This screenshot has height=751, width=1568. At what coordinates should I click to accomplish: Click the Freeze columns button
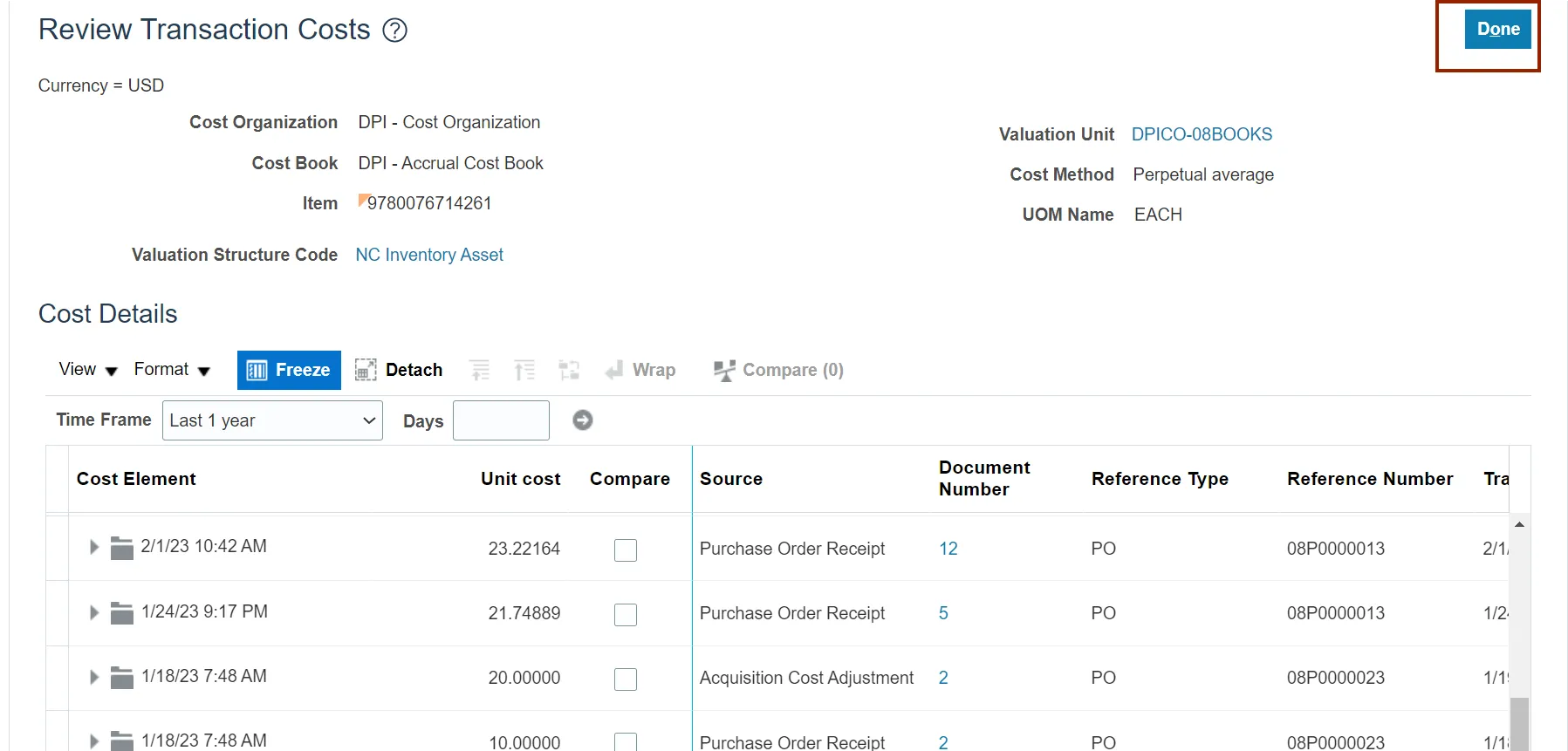[x=289, y=370]
